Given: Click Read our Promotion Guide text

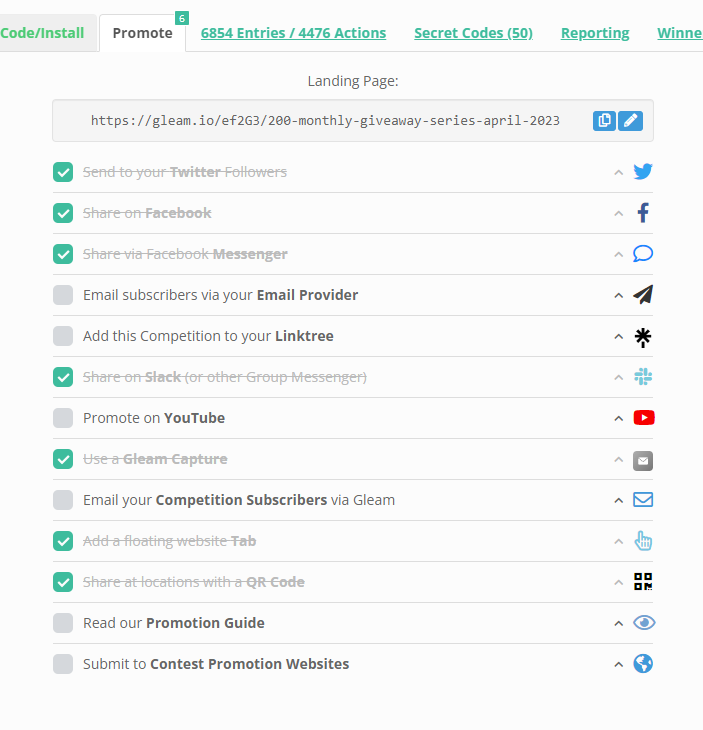Looking at the screenshot, I should tap(174, 622).
